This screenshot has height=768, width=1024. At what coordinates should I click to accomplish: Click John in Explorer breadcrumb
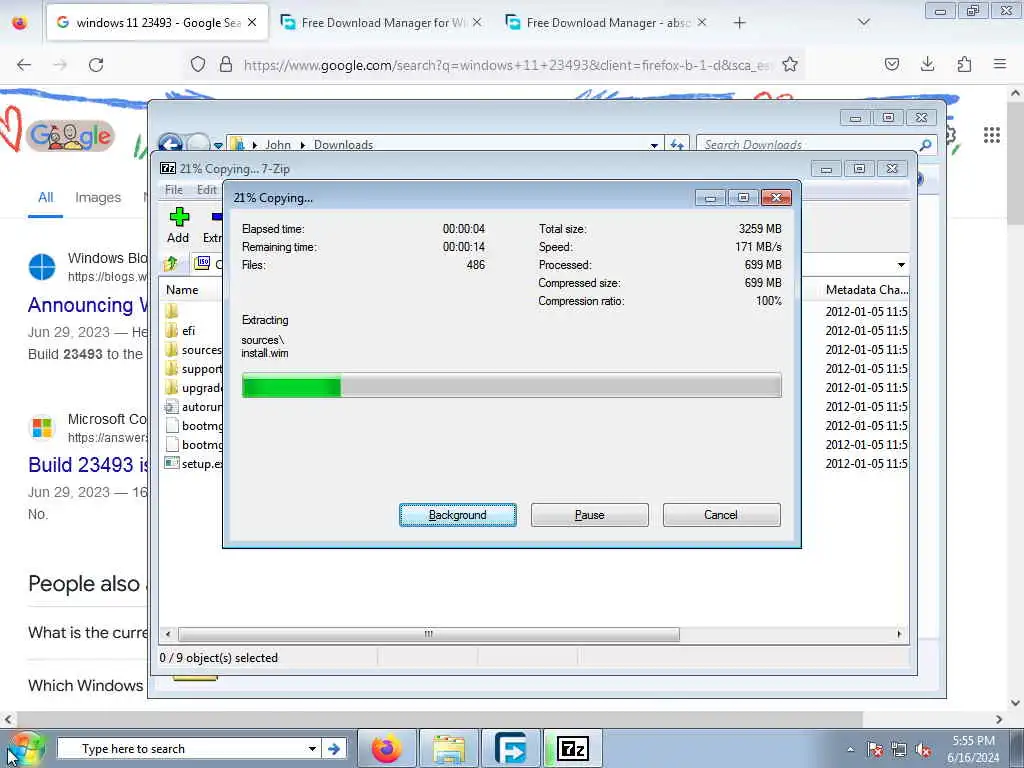click(x=278, y=144)
